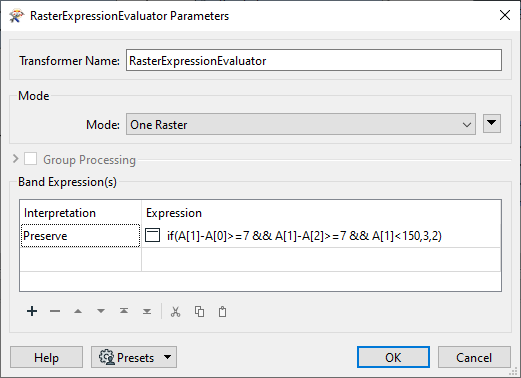The image size is (521, 378).
Task: Open the Presets dropdown menu
Action: pyautogui.click(x=134, y=357)
